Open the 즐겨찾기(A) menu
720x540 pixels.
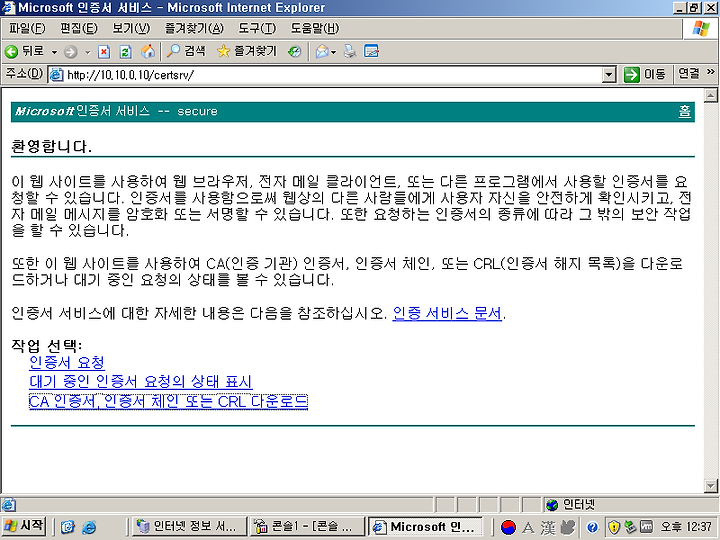click(x=194, y=28)
